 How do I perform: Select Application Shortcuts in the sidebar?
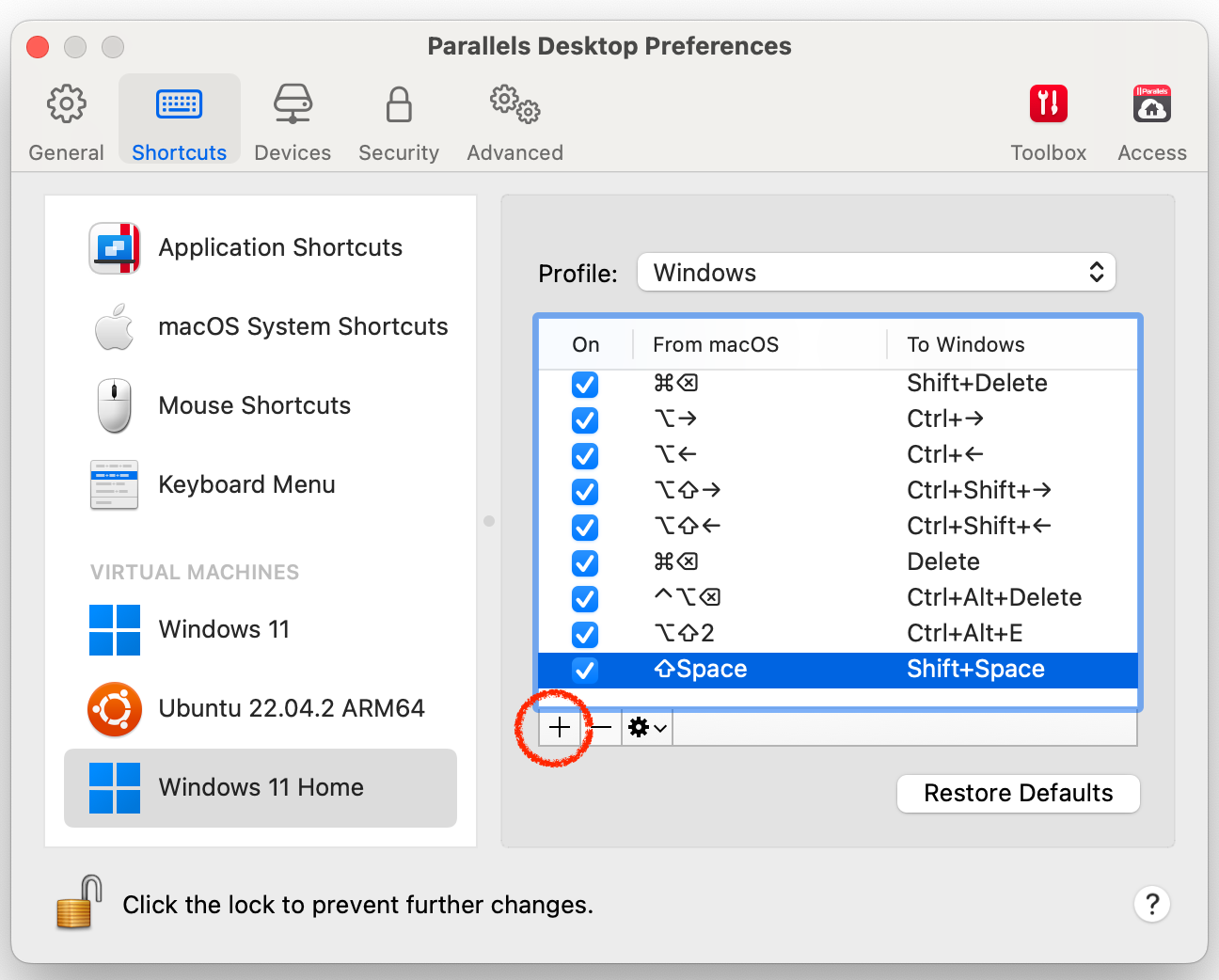(x=261, y=247)
